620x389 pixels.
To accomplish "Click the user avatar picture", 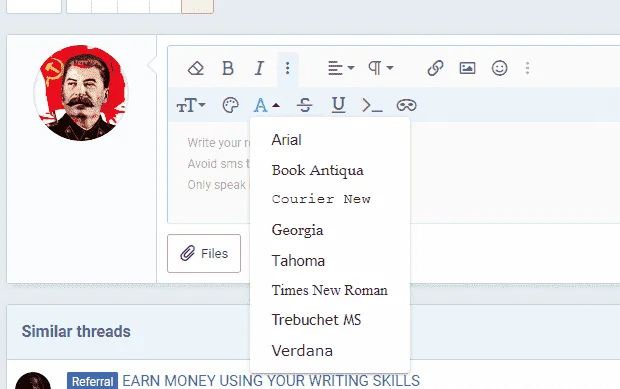I will tap(81, 93).
